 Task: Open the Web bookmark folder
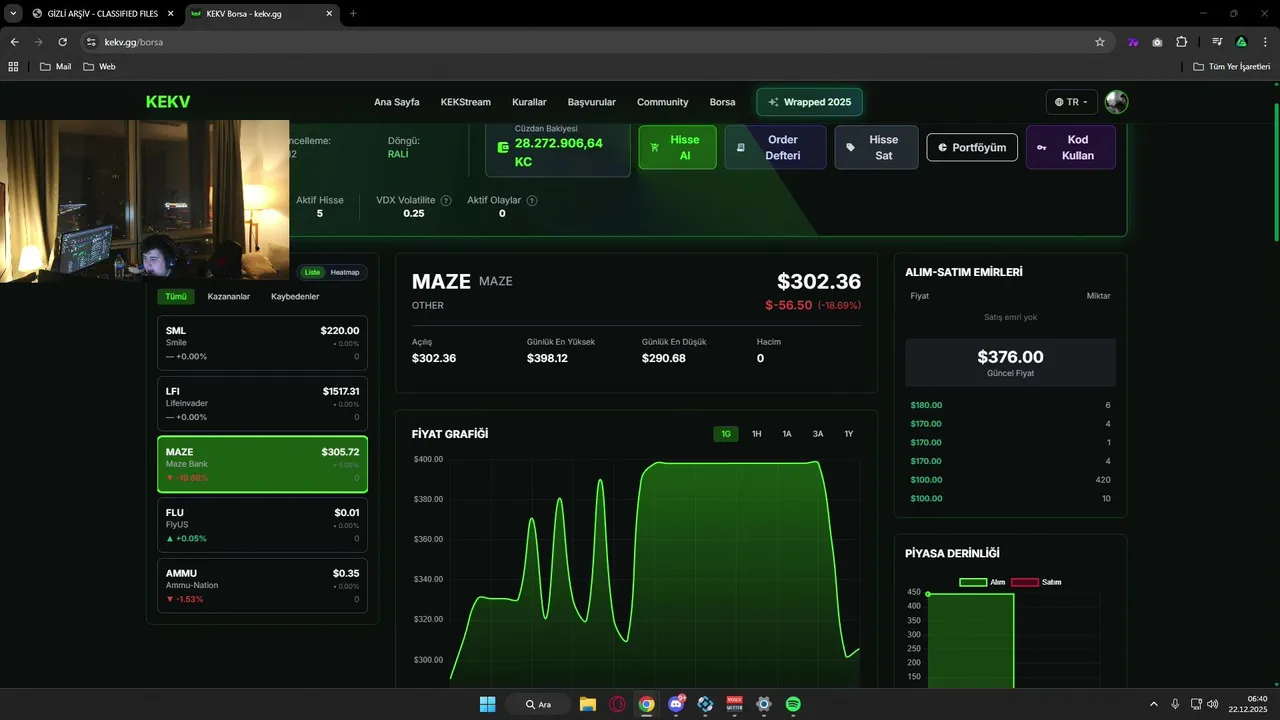[99, 67]
